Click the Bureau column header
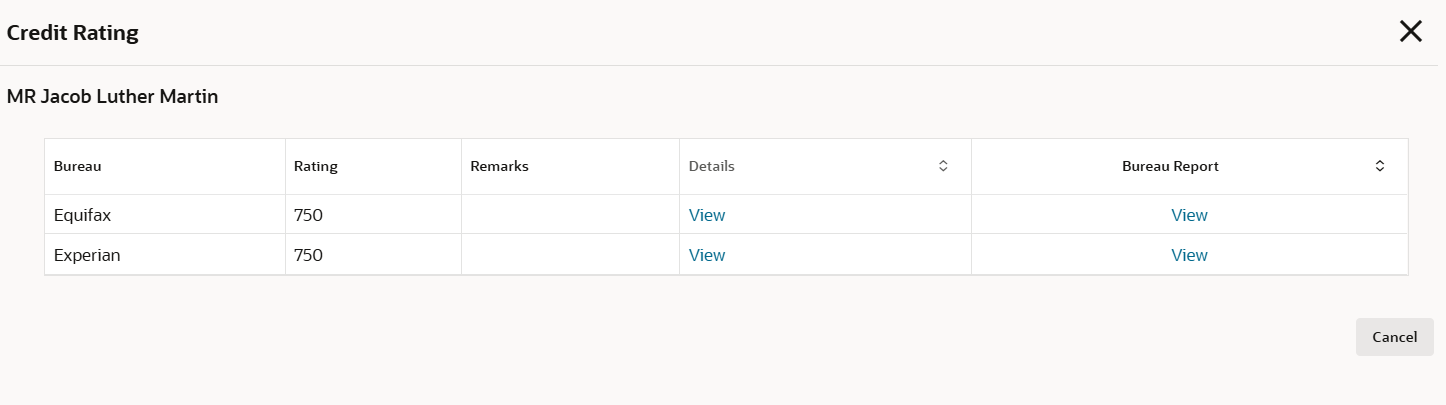The image size is (1446, 405). [x=78, y=167]
